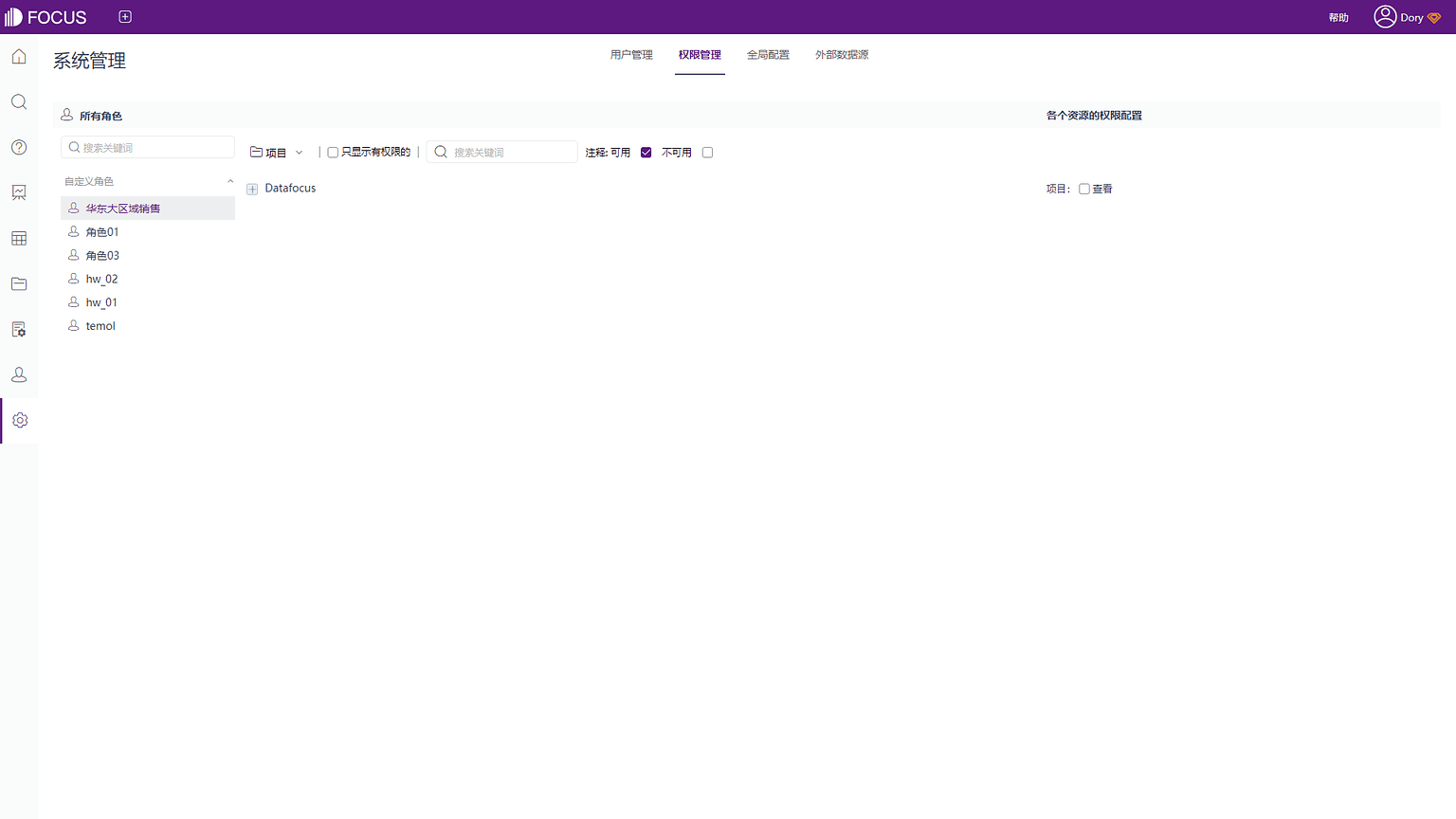The width and height of the screenshot is (1456, 819).
Task: Open the system settings gear sidebar icon
Action: (20, 420)
